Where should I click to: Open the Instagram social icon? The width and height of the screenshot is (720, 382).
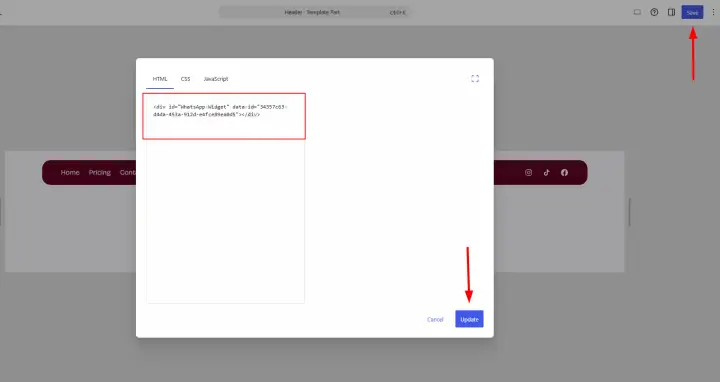[x=529, y=173]
